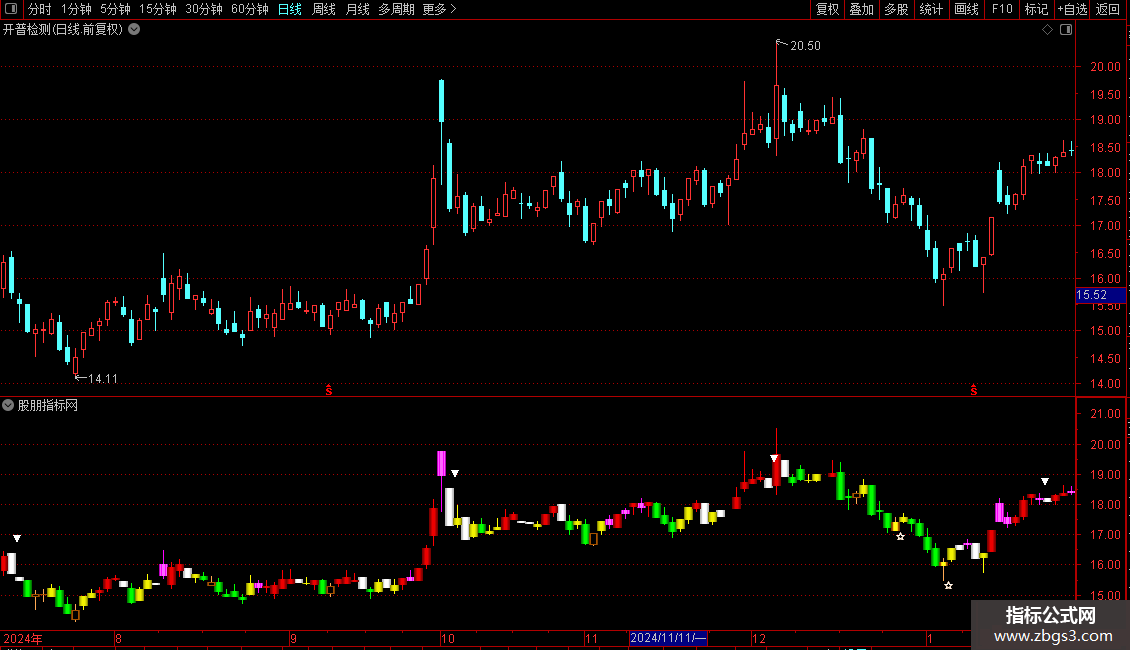Open the 多股 multi-stock view
Screen dimensions: 1130x650
coord(896,9)
